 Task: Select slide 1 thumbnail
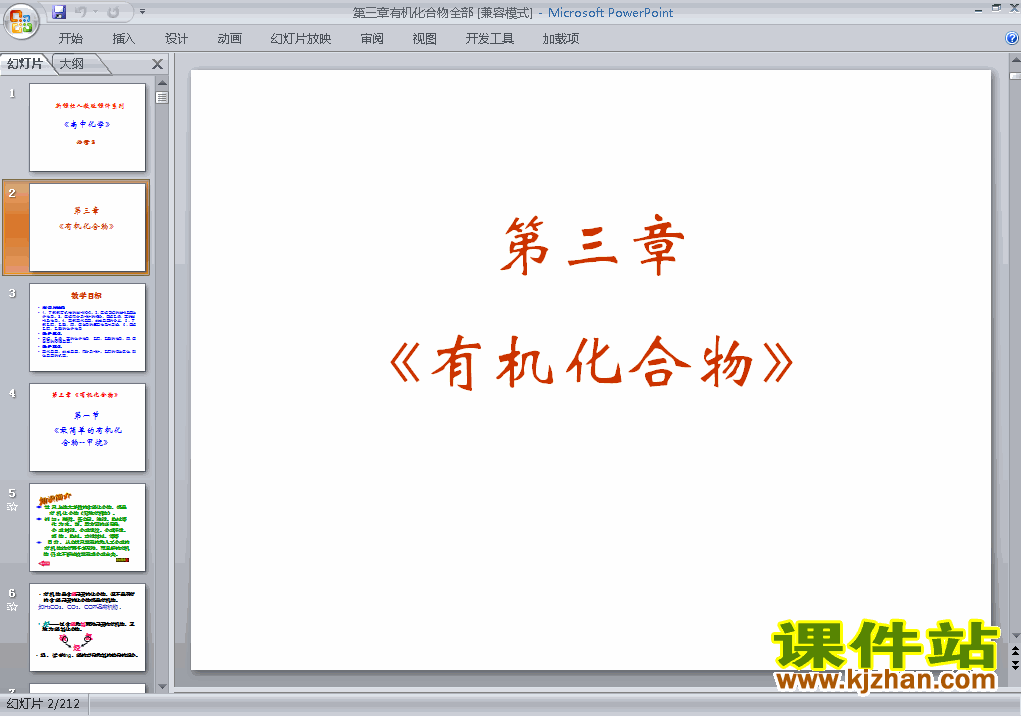coord(87,127)
